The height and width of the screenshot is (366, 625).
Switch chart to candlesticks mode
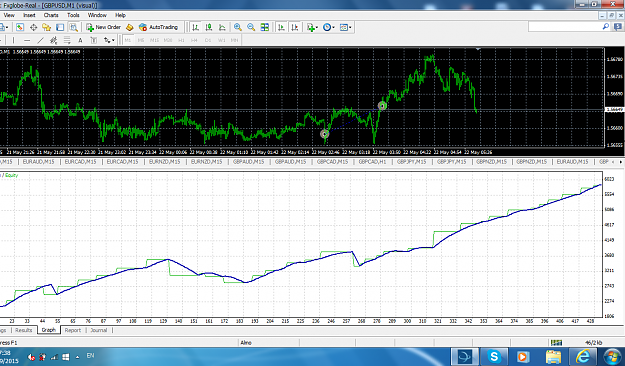(x=209, y=27)
